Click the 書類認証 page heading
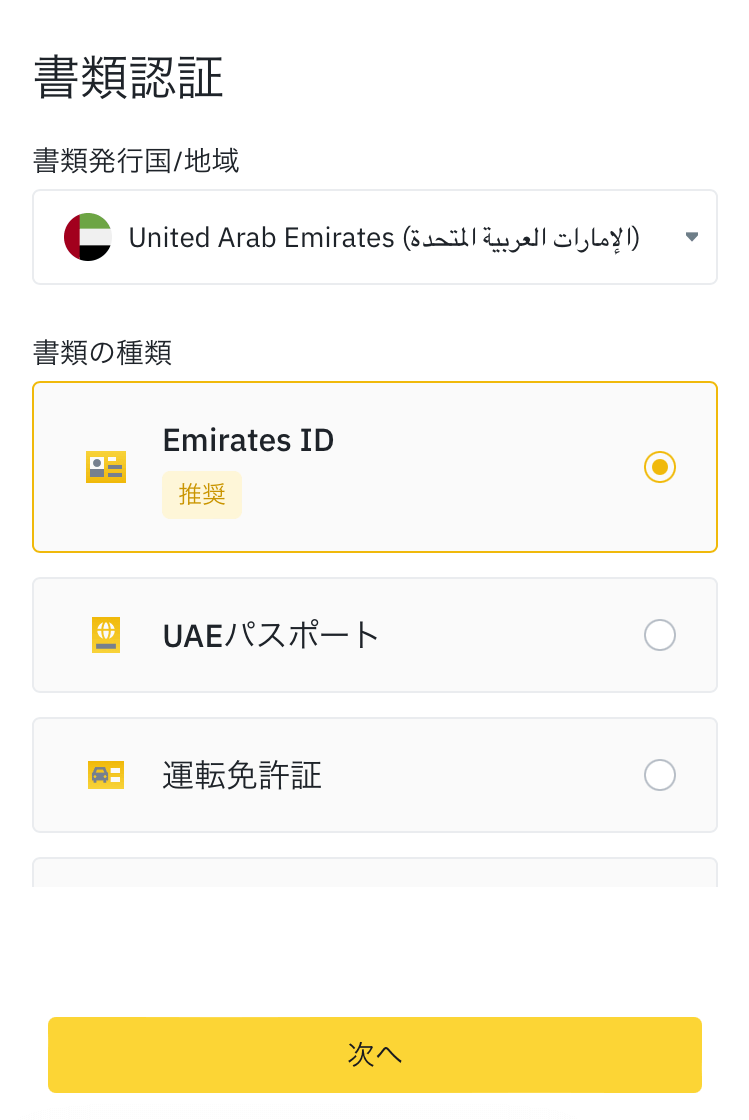 128,78
